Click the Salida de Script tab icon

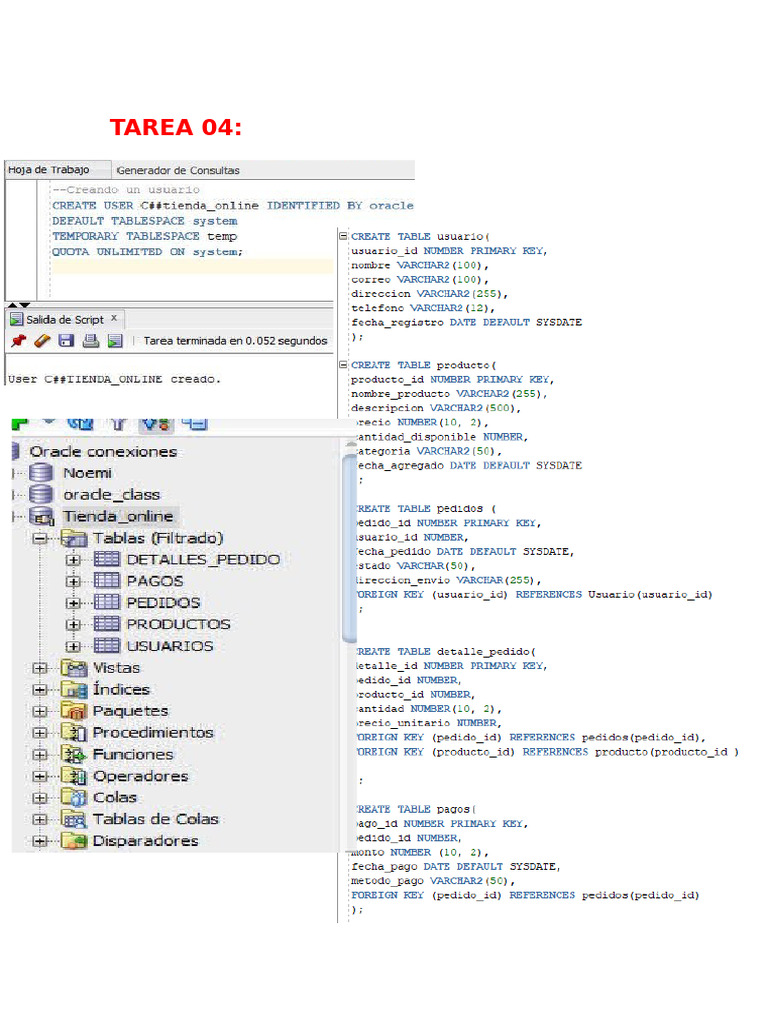tap(16, 319)
